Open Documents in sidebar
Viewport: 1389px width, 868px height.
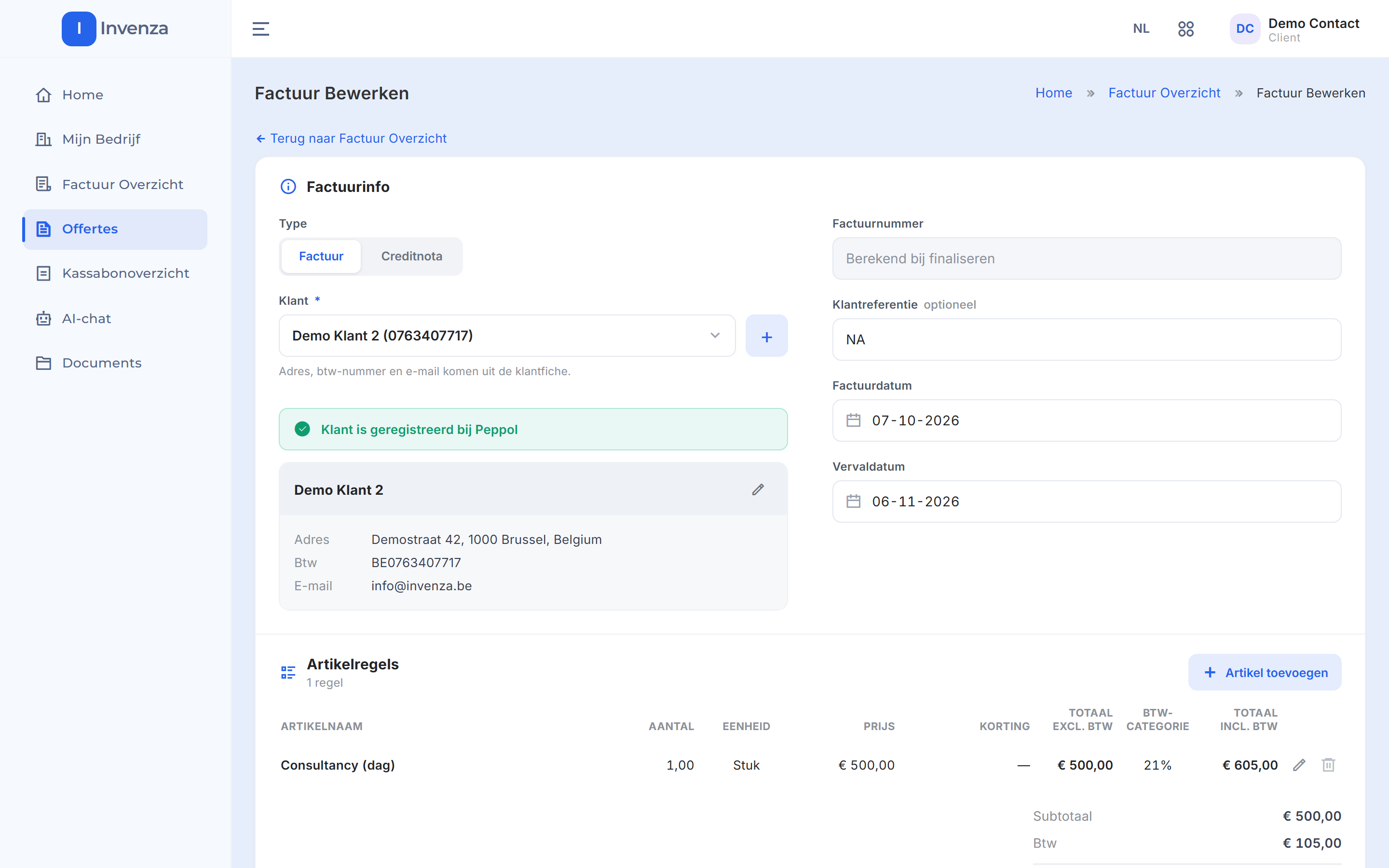(115, 363)
